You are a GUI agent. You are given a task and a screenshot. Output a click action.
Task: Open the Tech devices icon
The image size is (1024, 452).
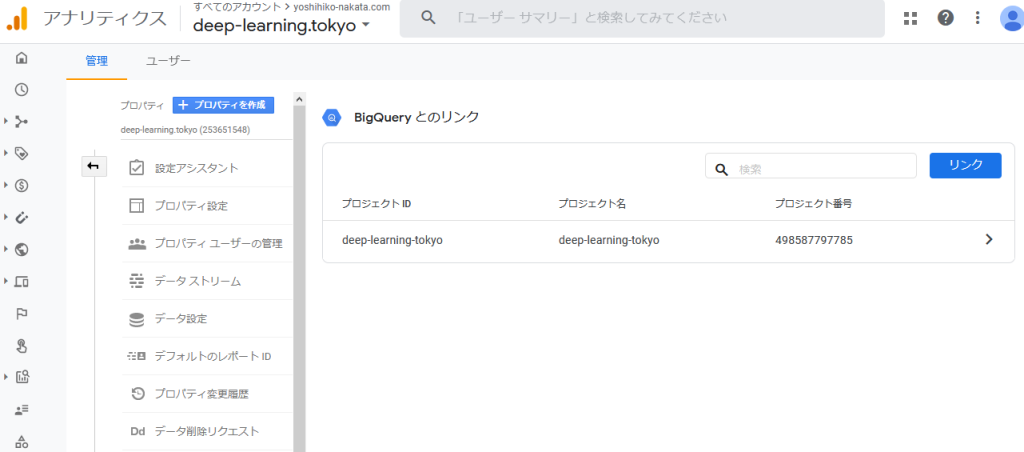pyautogui.click(x=22, y=282)
